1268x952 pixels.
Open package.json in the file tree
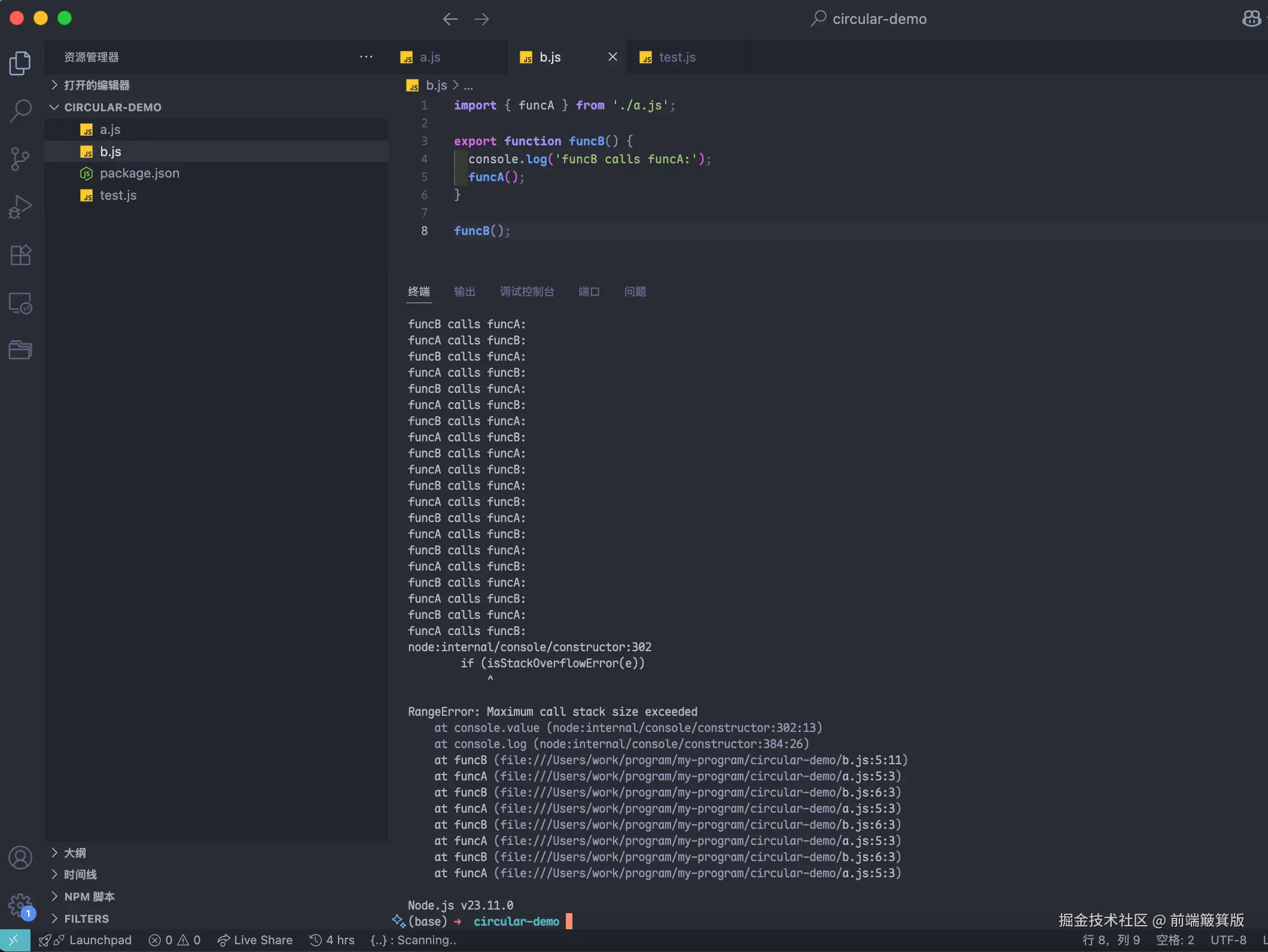139,173
